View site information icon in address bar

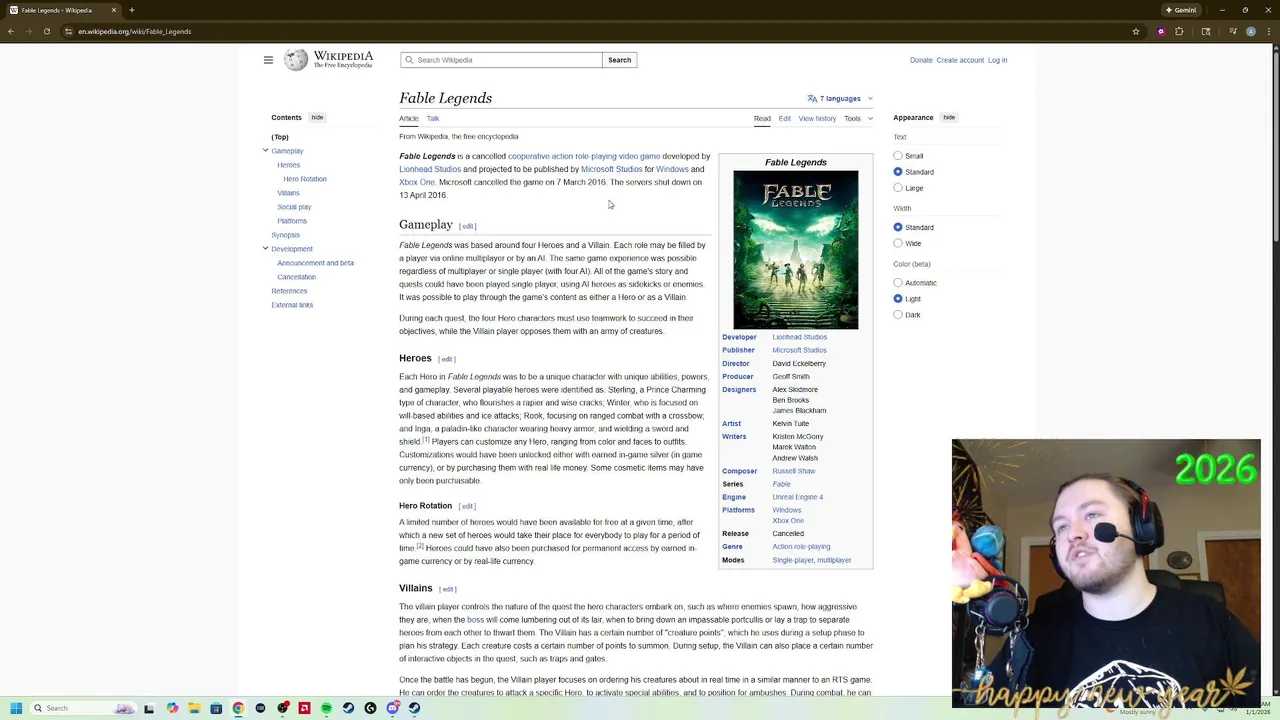(x=68, y=31)
